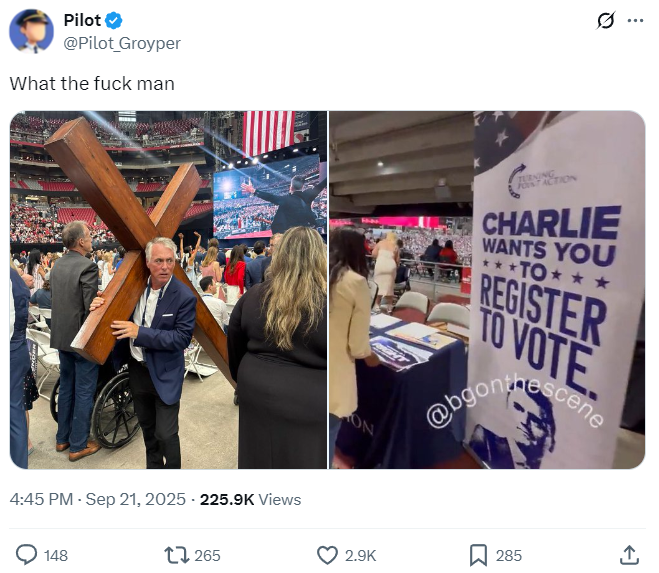
Task: Like the post with the heart icon
Action: [327, 555]
